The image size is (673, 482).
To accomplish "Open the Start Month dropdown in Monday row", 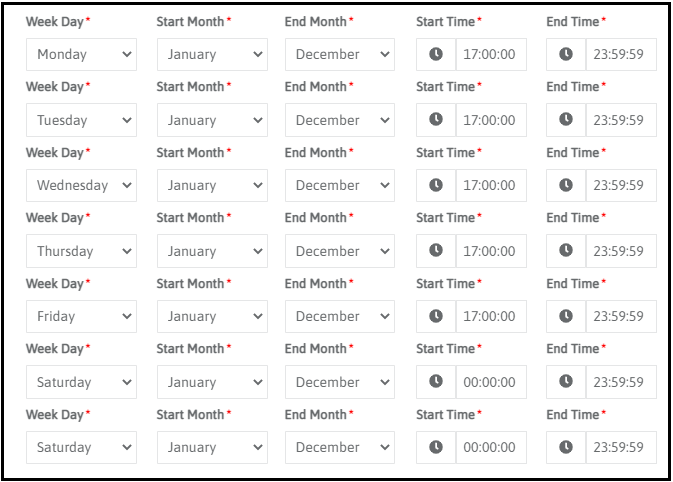I will pos(212,54).
